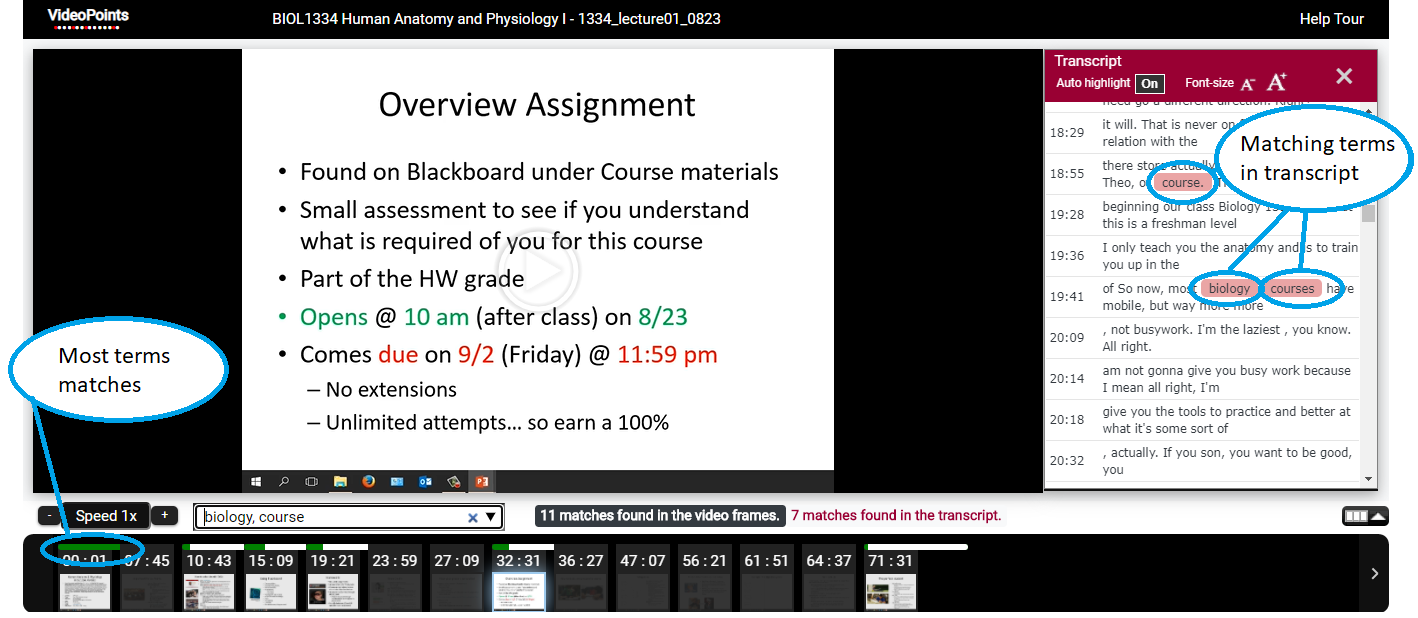Image resolution: width=1418 pixels, height=618 pixels.
Task: Seek to transcript line at 20:09
Action: [1203, 338]
